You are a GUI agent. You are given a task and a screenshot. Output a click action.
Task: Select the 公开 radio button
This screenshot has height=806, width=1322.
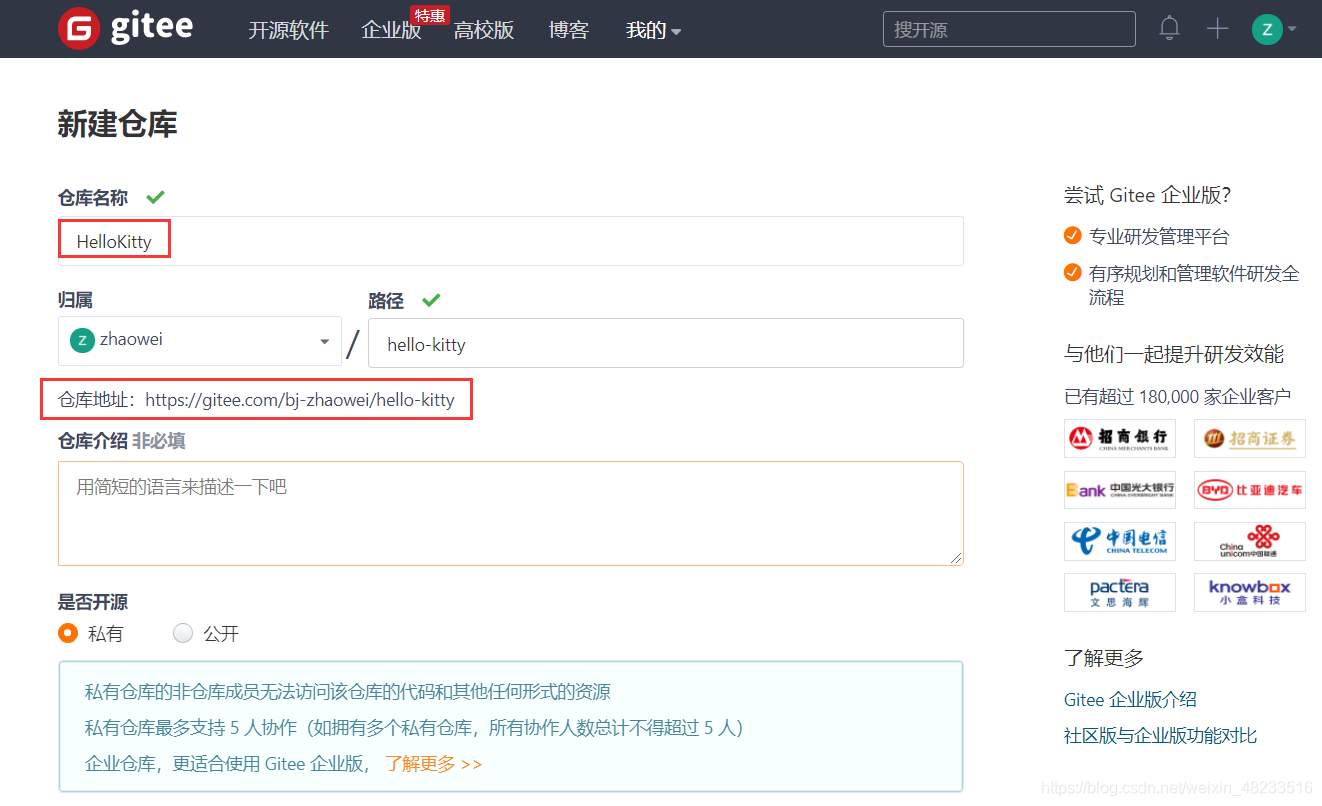[183, 633]
